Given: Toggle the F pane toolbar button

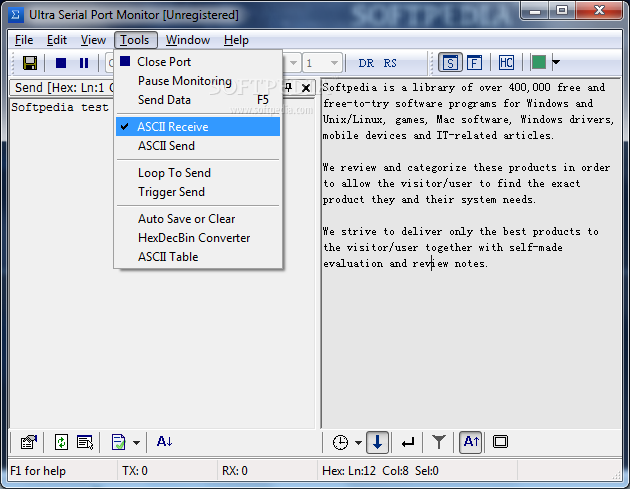Looking at the screenshot, I should pyautogui.click(x=474, y=63).
